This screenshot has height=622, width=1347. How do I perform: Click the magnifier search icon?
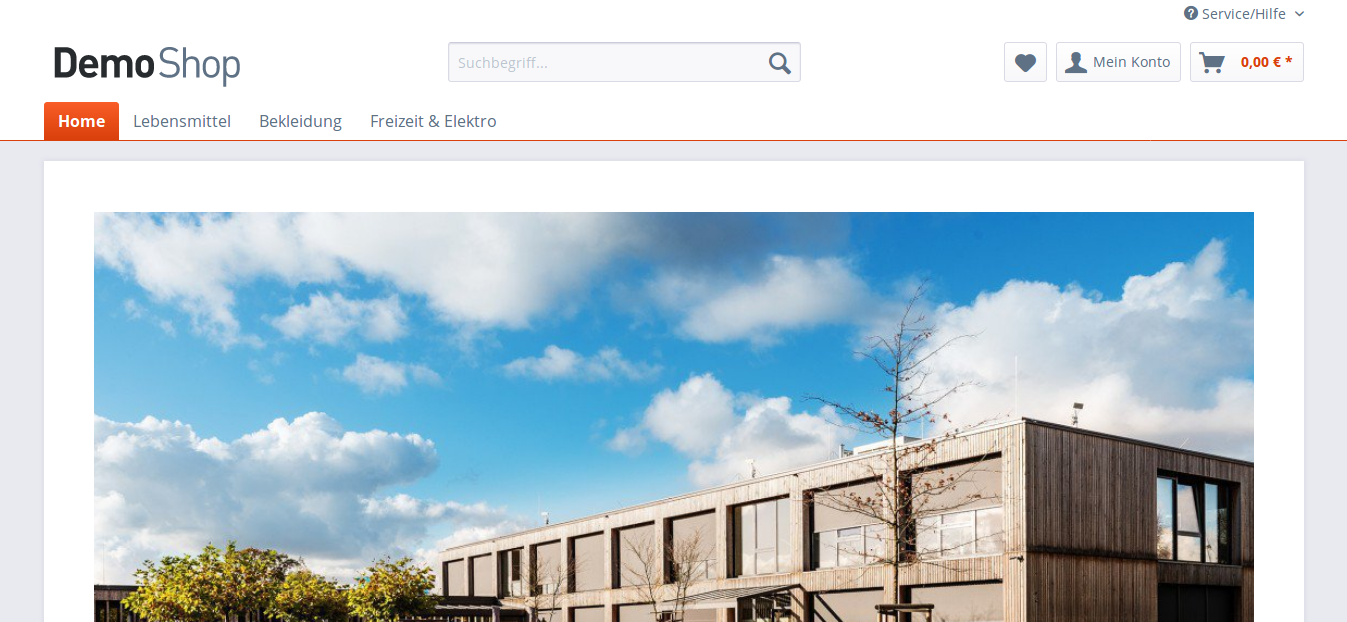click(x=780, y=63)
